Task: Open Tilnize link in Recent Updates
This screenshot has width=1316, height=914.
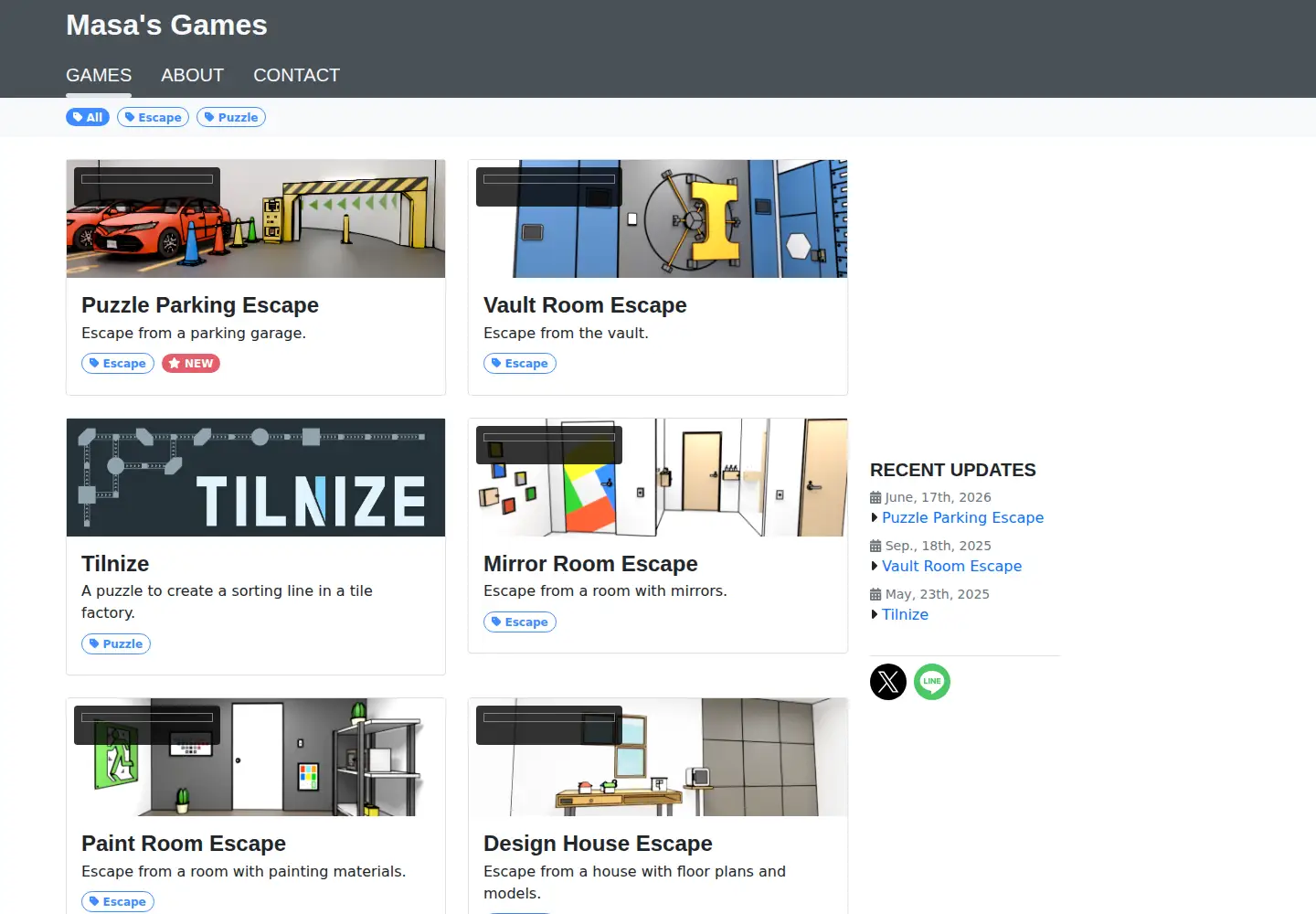Action: [x=905, y=614]
